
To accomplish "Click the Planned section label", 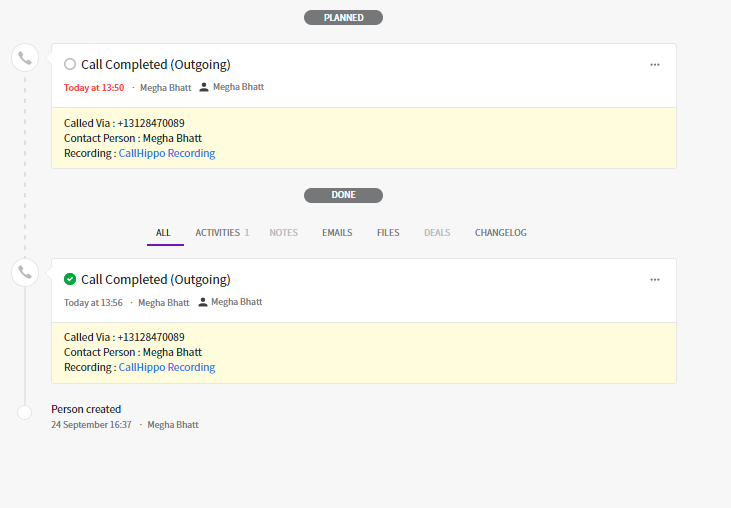I will click(x=343, y=18).
